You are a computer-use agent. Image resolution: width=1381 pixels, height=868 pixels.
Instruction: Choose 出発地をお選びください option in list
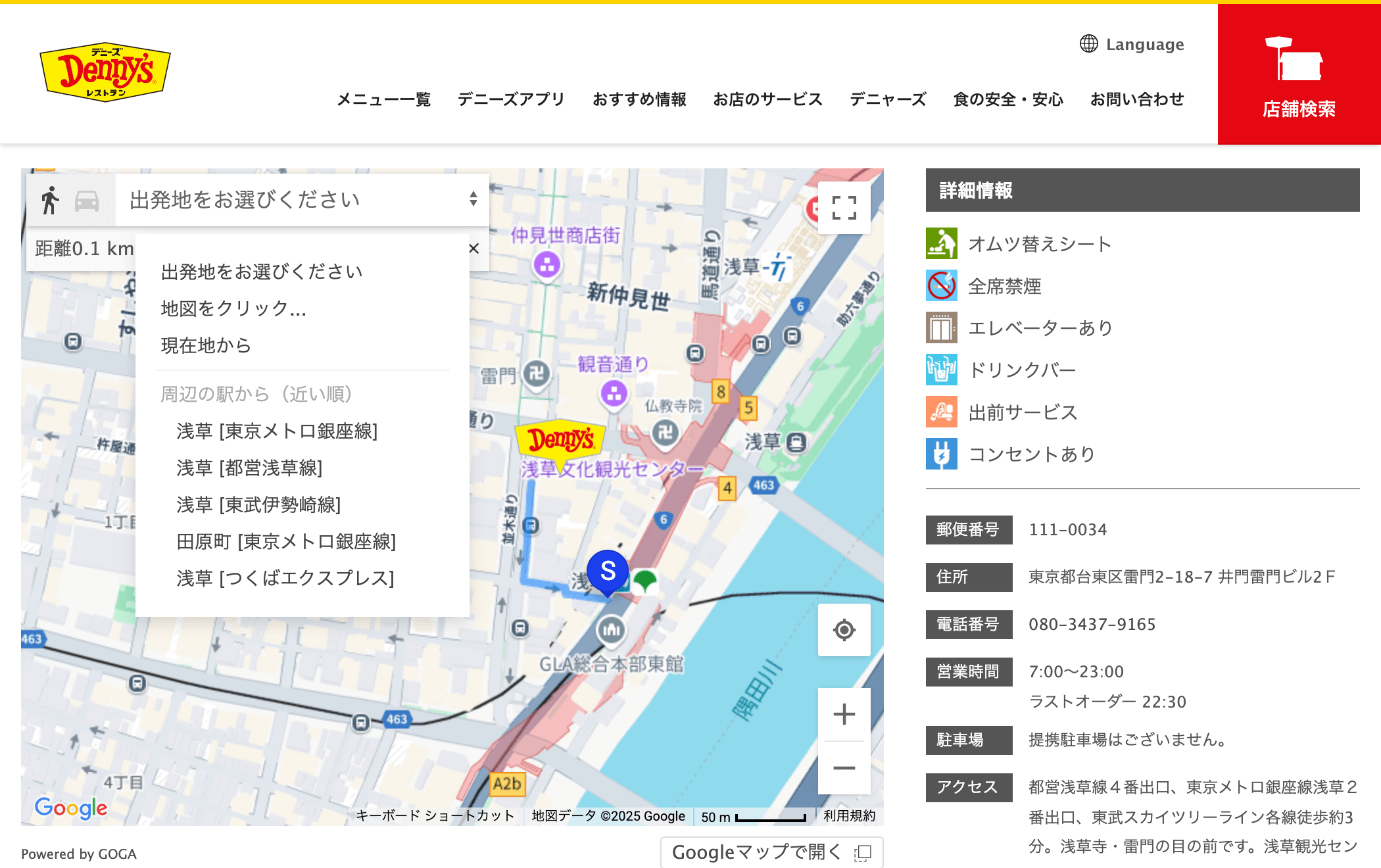tap(262, 272)
